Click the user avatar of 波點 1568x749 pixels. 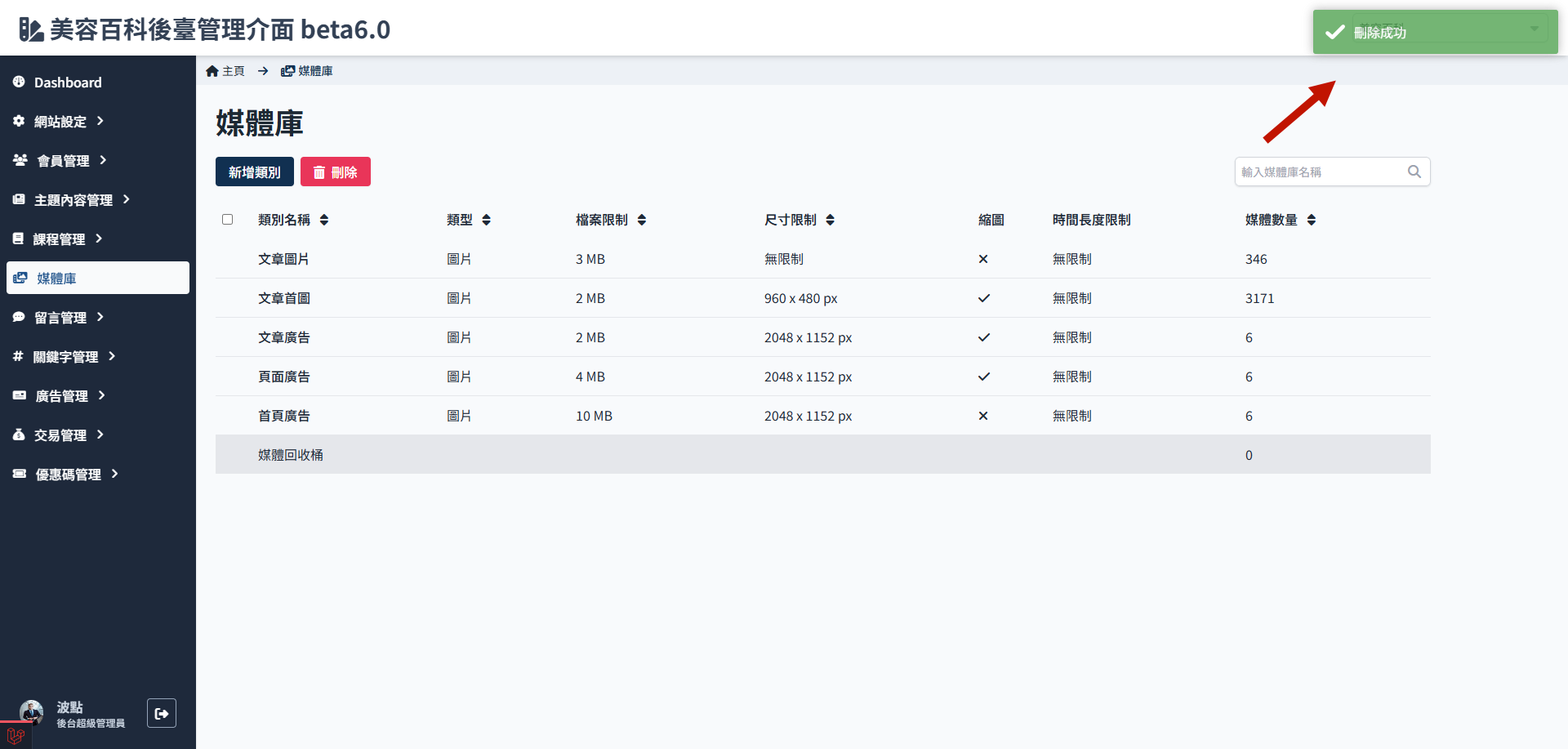tap(32, 712)
